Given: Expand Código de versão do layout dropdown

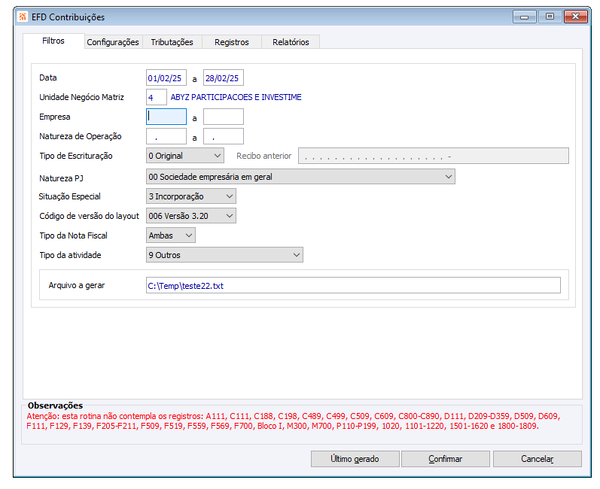Looking at the screenshot, I should tap(191, 216).
